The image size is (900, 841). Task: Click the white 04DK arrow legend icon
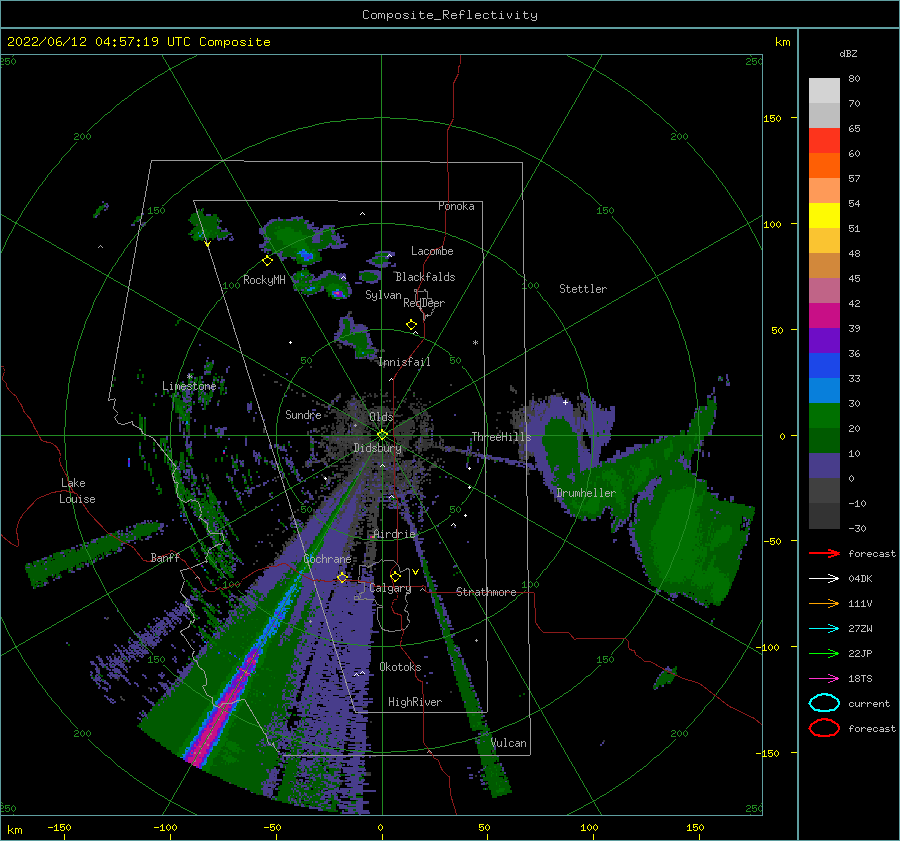824,579
